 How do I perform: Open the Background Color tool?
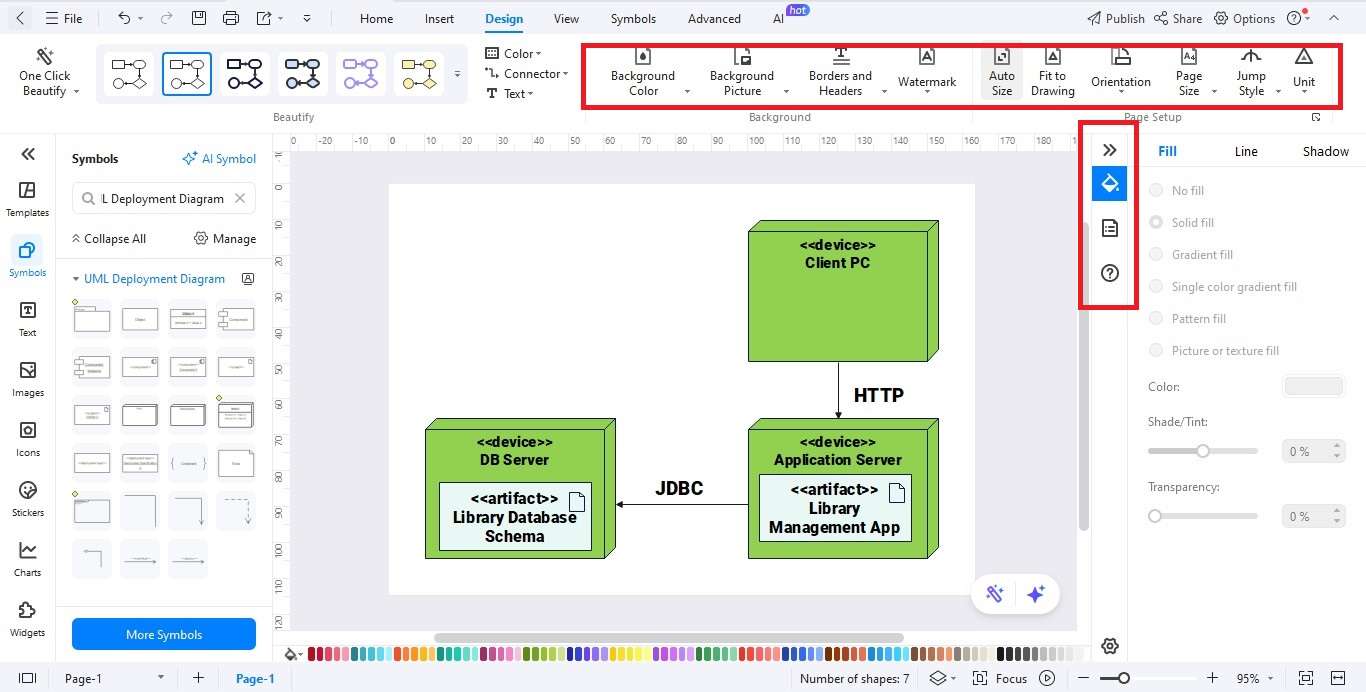tap(643, 72)
